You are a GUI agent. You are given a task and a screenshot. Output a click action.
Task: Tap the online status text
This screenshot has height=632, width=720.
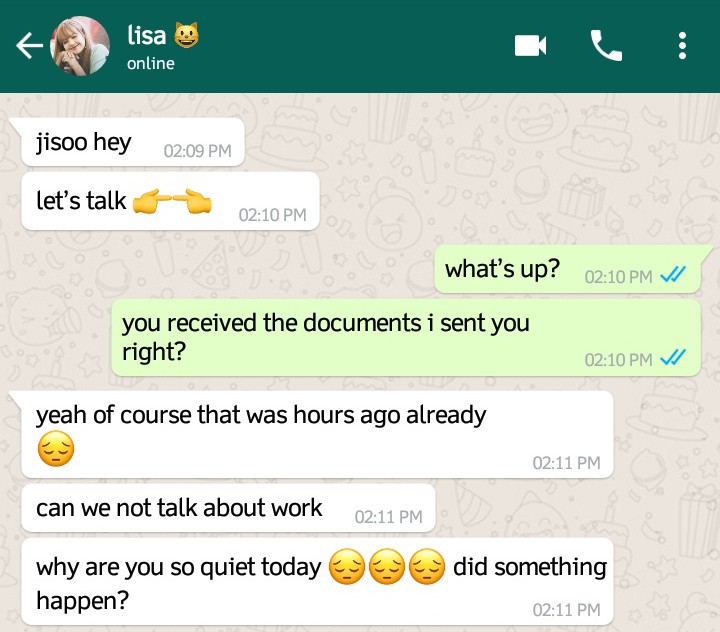coord(151,63)
